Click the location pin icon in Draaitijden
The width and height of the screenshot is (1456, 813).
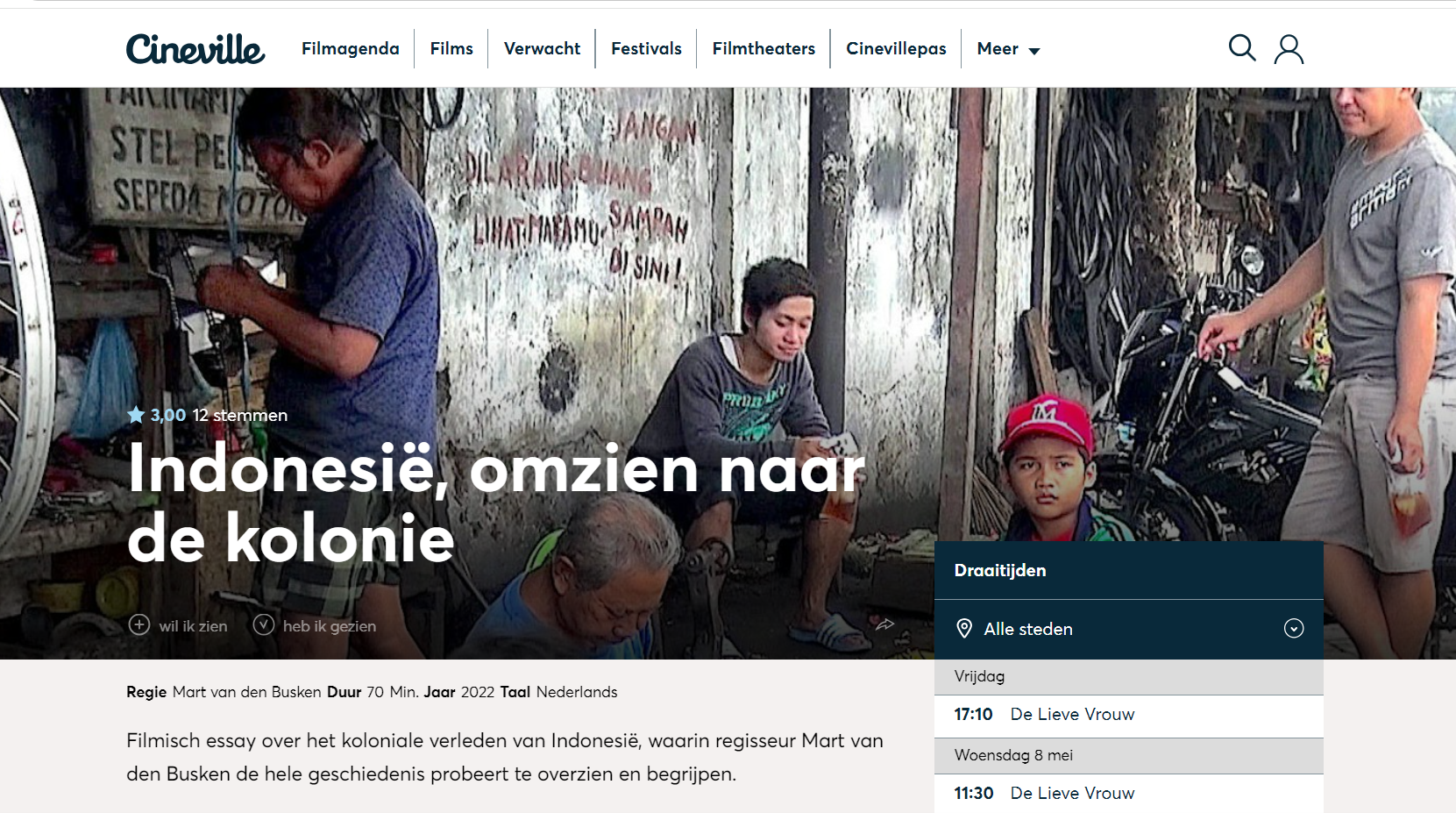(964, 629)
